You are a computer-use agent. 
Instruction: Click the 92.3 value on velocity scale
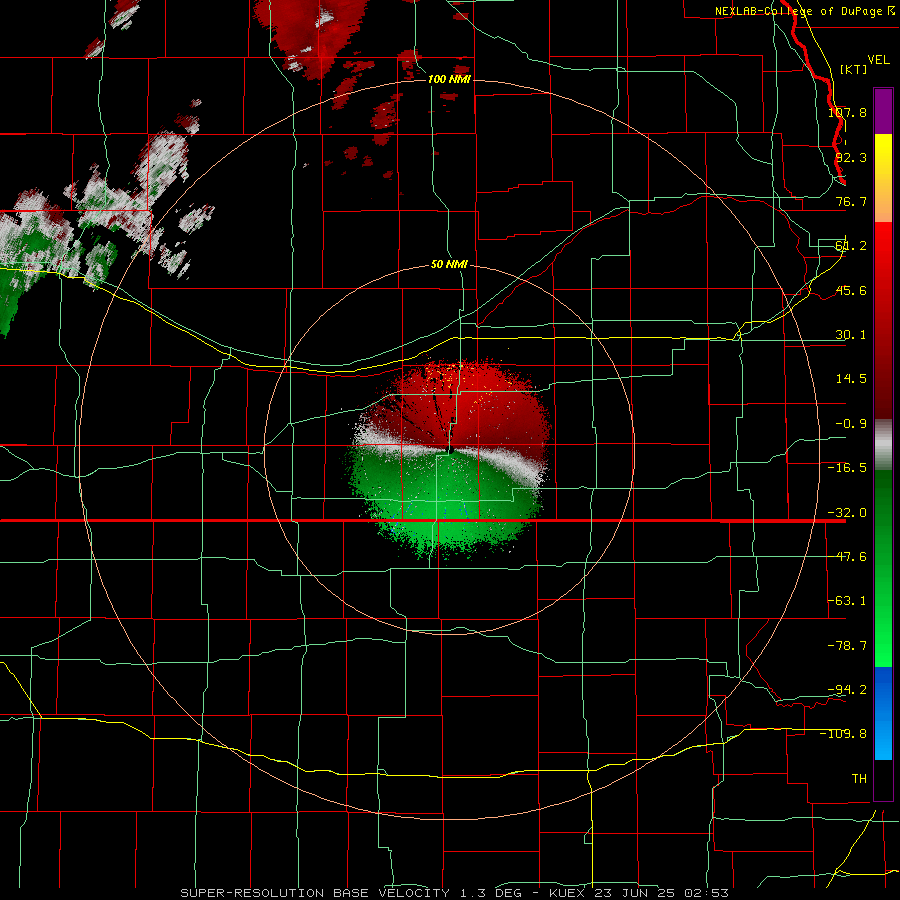[x=851, y=157]
